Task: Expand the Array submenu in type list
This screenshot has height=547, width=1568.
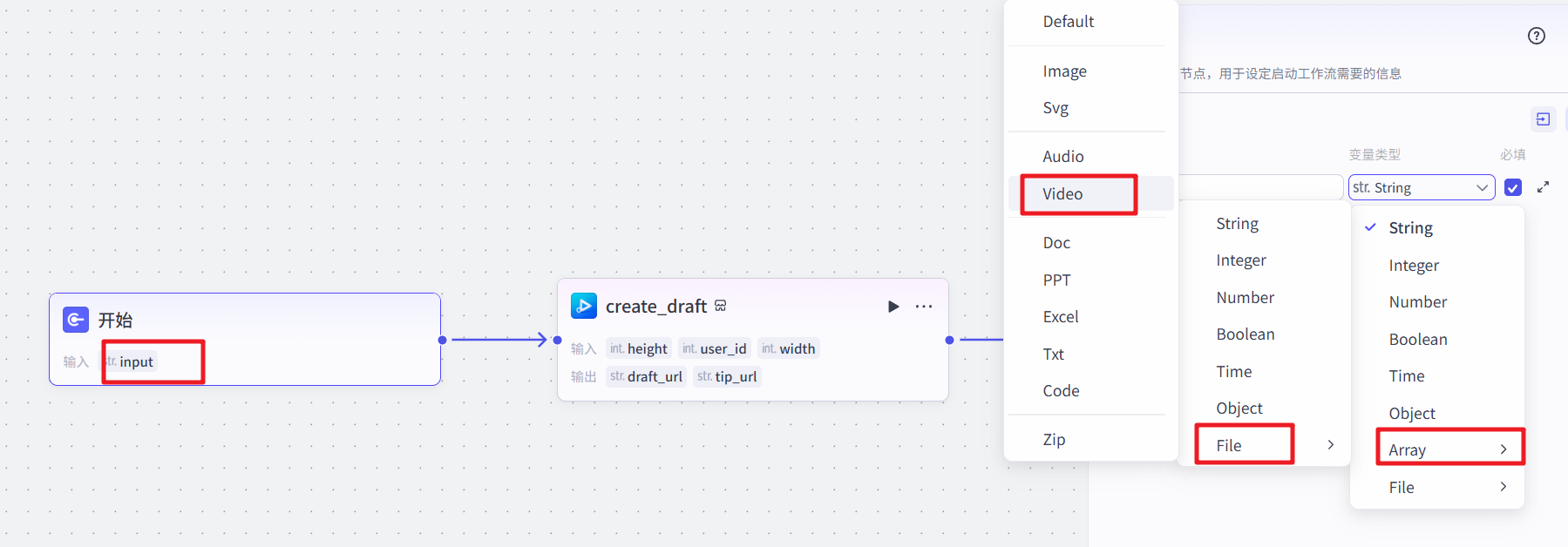Action: (x=1449, y=449)
